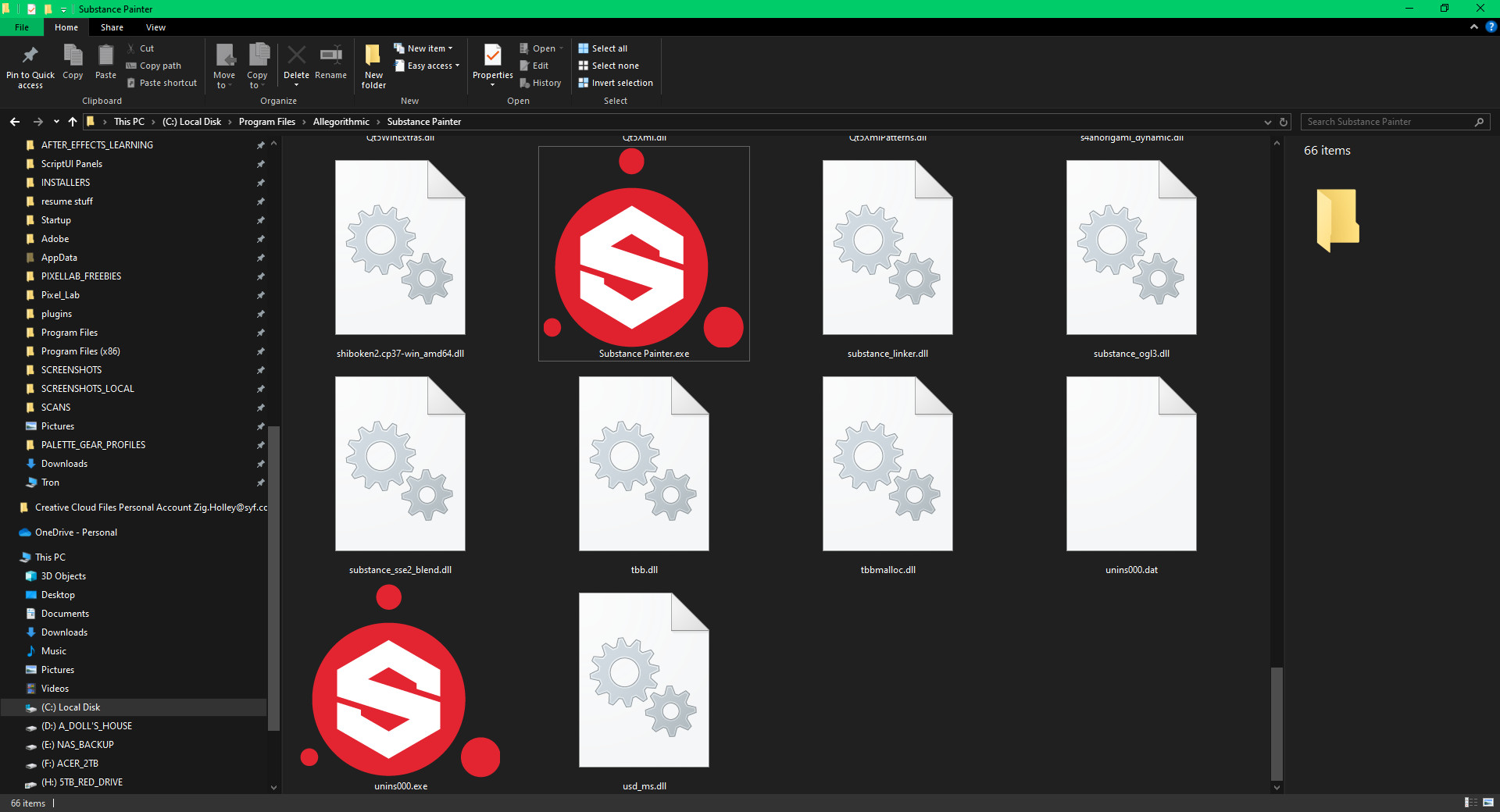Go back with the back arrow
The image size is (1500, 812).
click(x=15, y=122)
